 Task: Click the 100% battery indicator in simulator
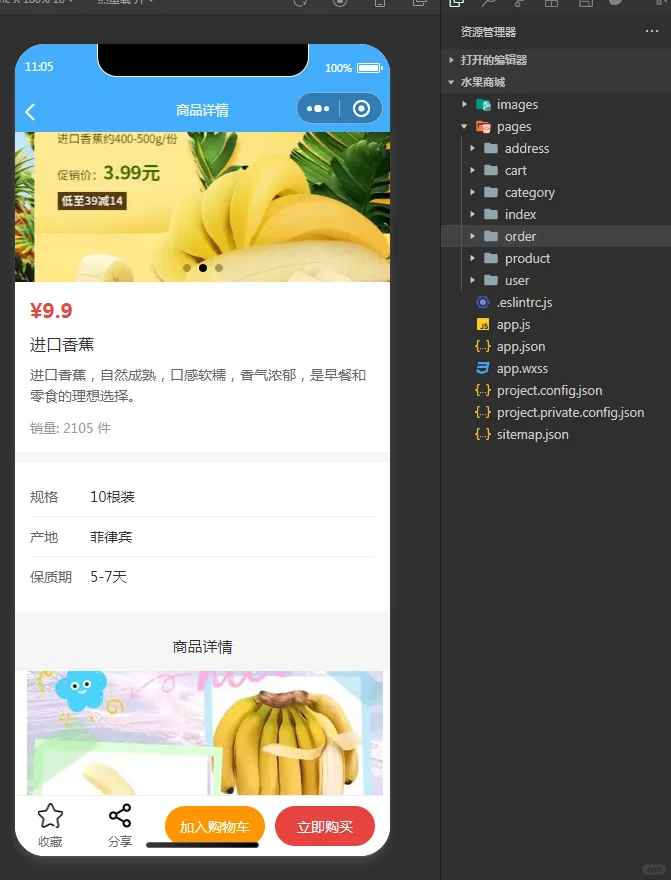(x=353, y=68)
